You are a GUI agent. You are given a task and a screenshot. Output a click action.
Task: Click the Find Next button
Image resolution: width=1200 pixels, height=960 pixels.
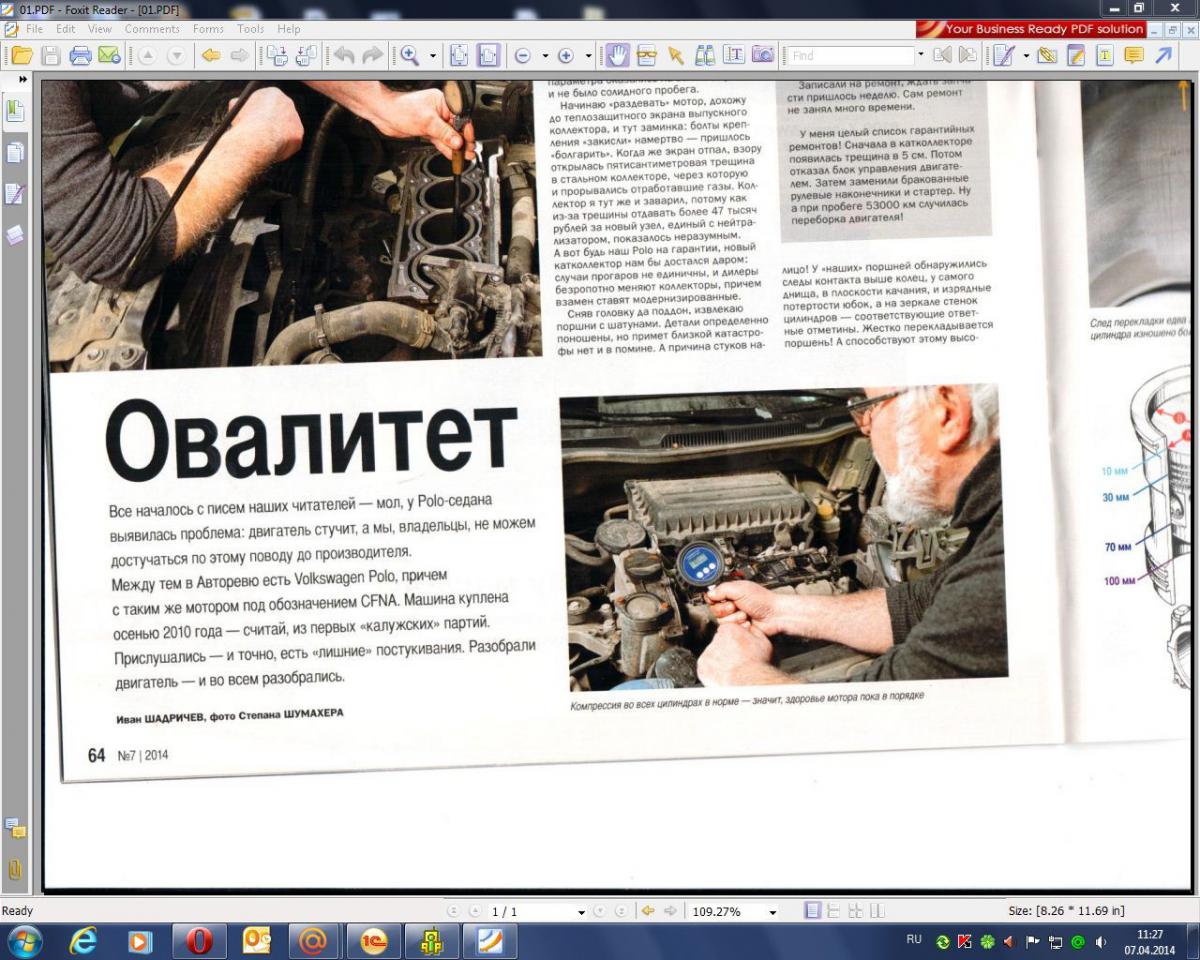click(968, 55)
